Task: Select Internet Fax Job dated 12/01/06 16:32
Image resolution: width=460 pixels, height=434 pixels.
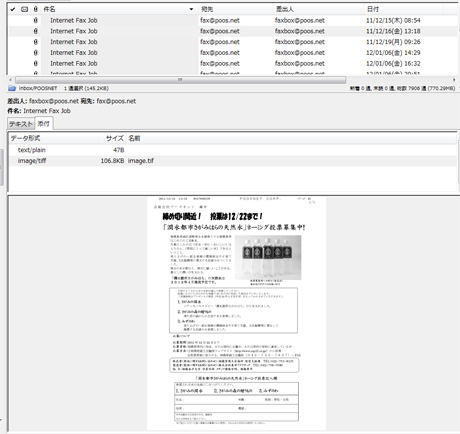Action: [x=232, y=63]
